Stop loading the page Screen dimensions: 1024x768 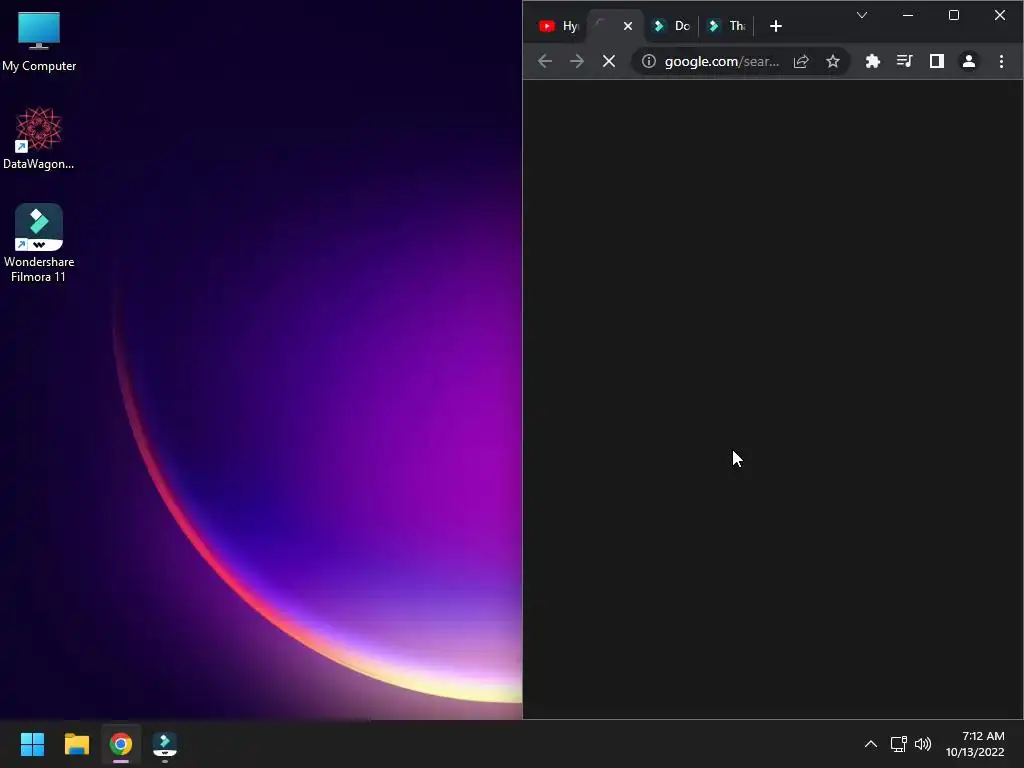point(609,61)
